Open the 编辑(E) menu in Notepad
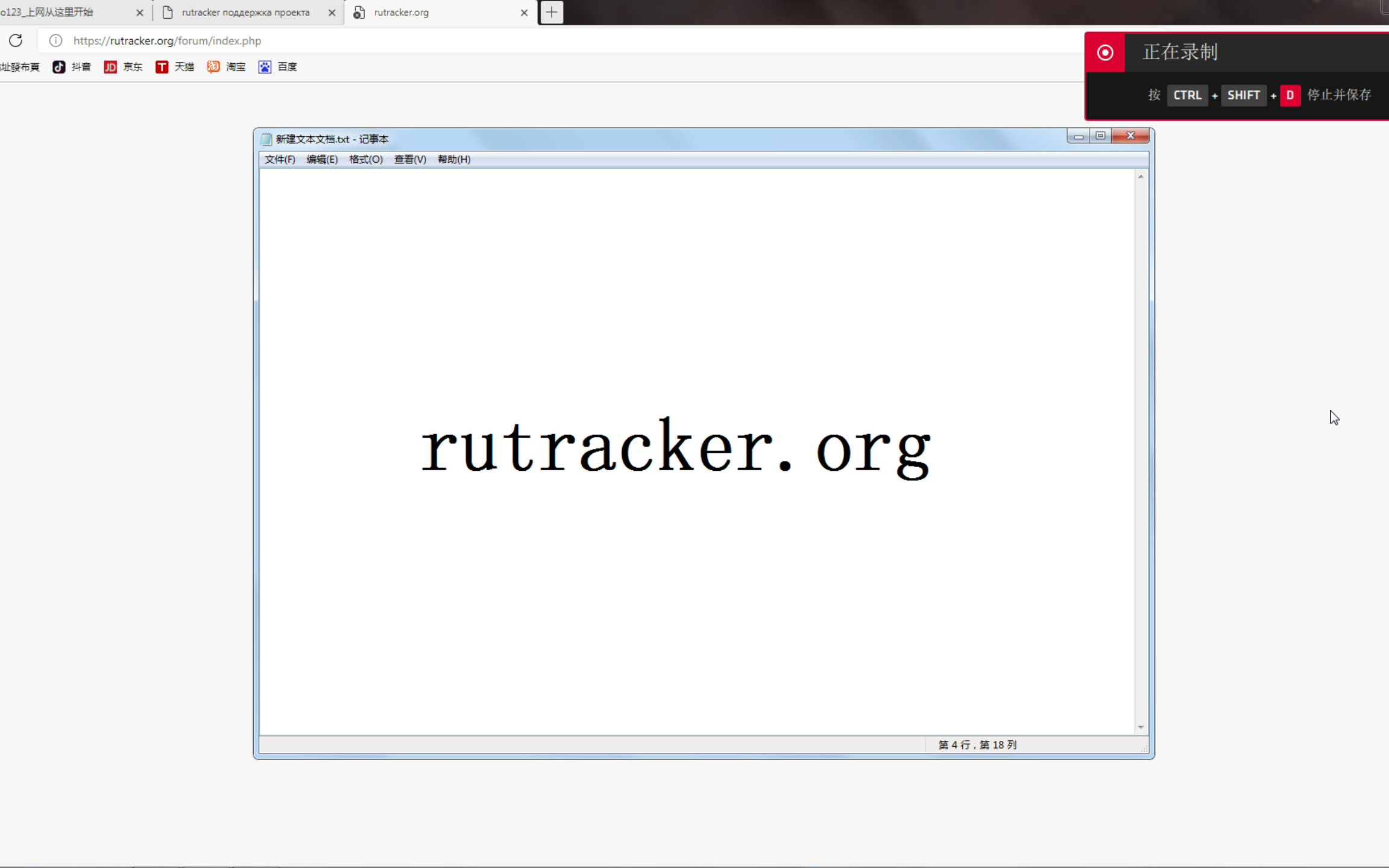The image size is (1389, 868). [323, 159]
